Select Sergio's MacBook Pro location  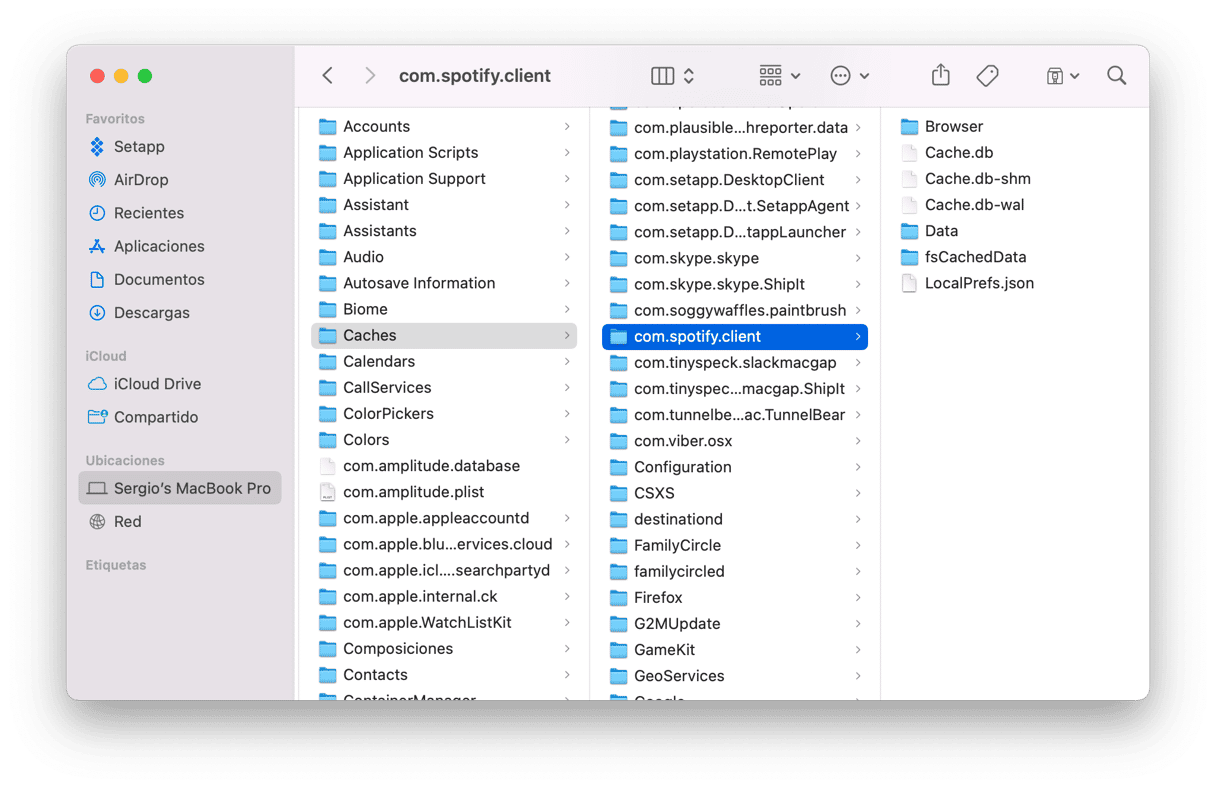pyautogui.click(x=180, y=488)
